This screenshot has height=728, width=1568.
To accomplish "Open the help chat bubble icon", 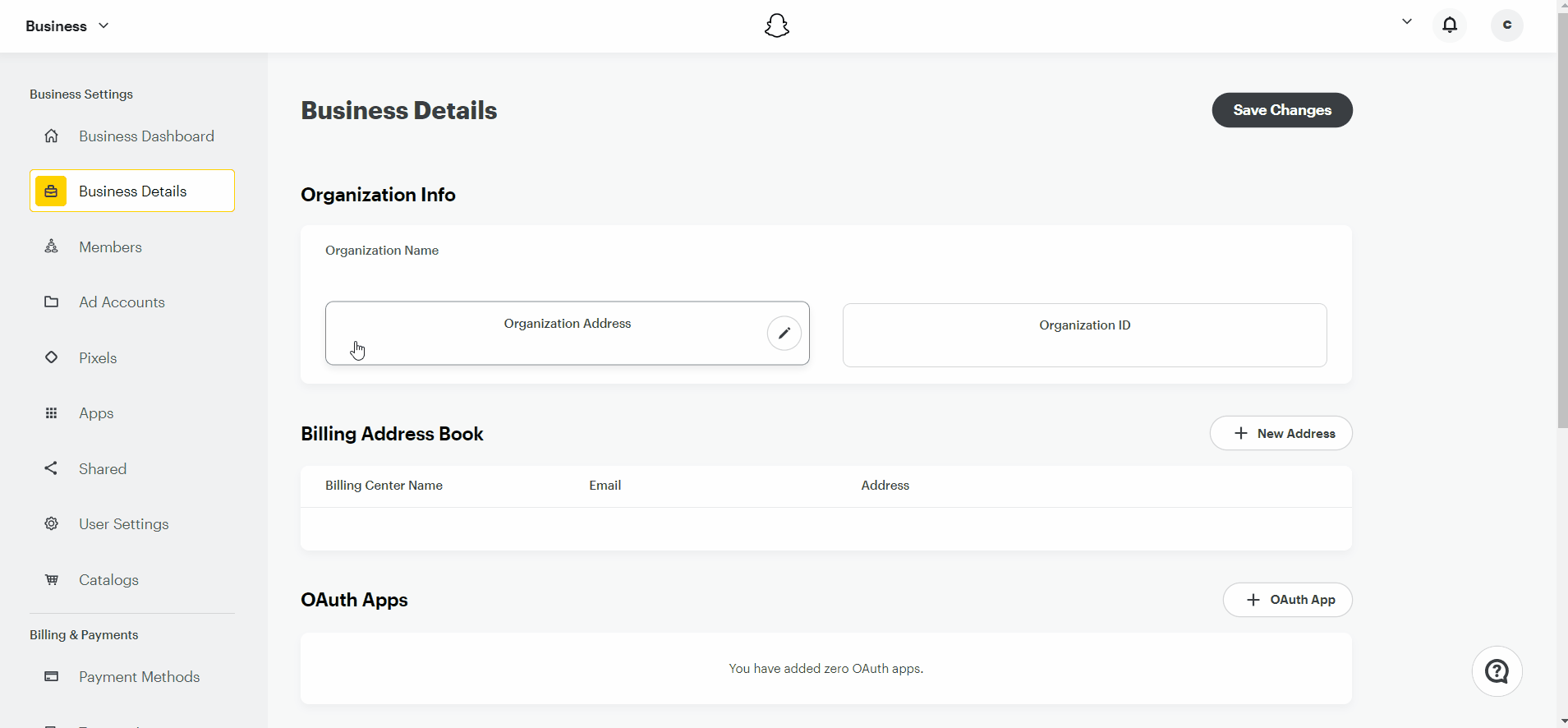I will click(1497, 671).
